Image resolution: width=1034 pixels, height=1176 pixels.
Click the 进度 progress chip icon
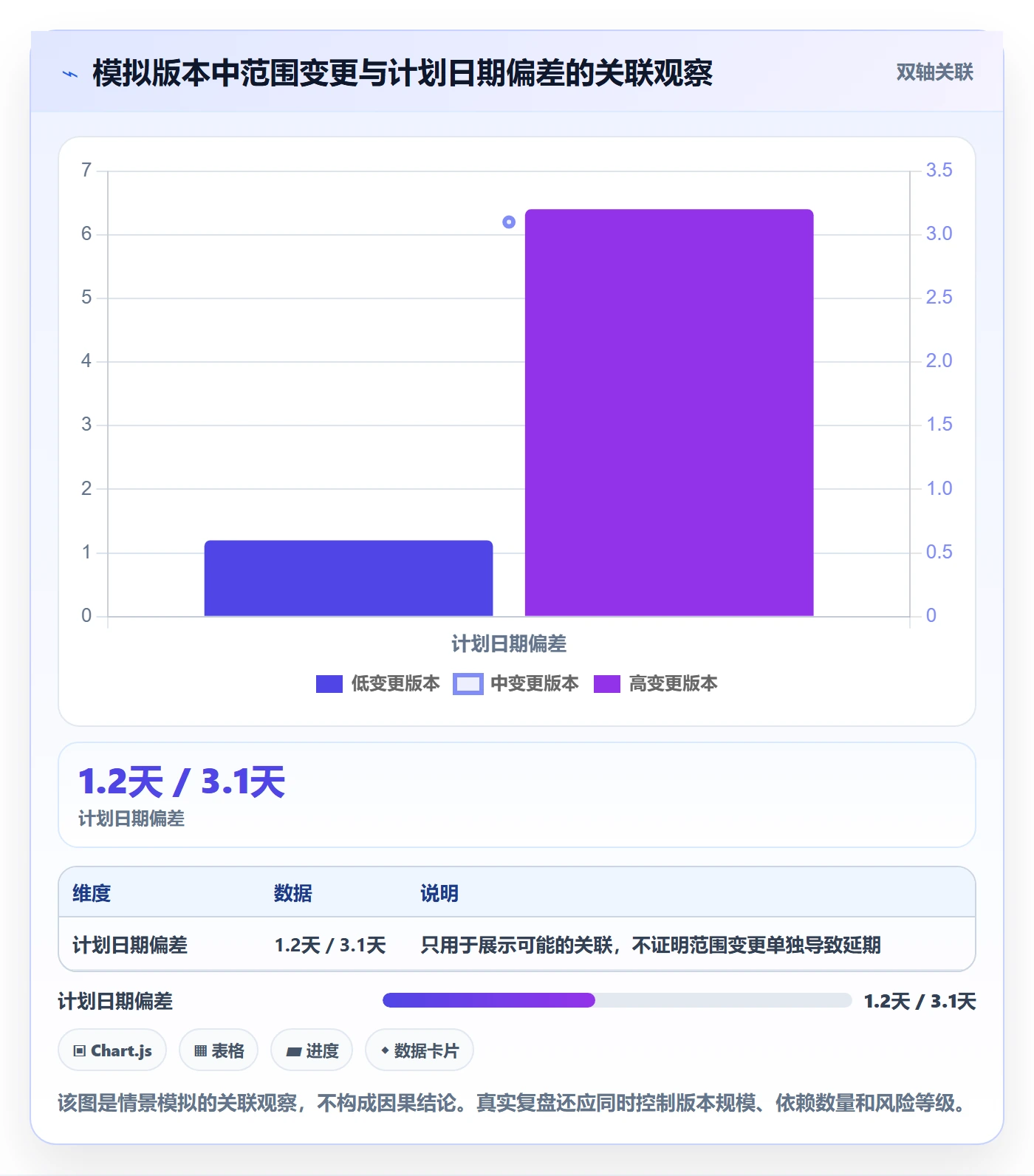click(x=294, y=1051)
